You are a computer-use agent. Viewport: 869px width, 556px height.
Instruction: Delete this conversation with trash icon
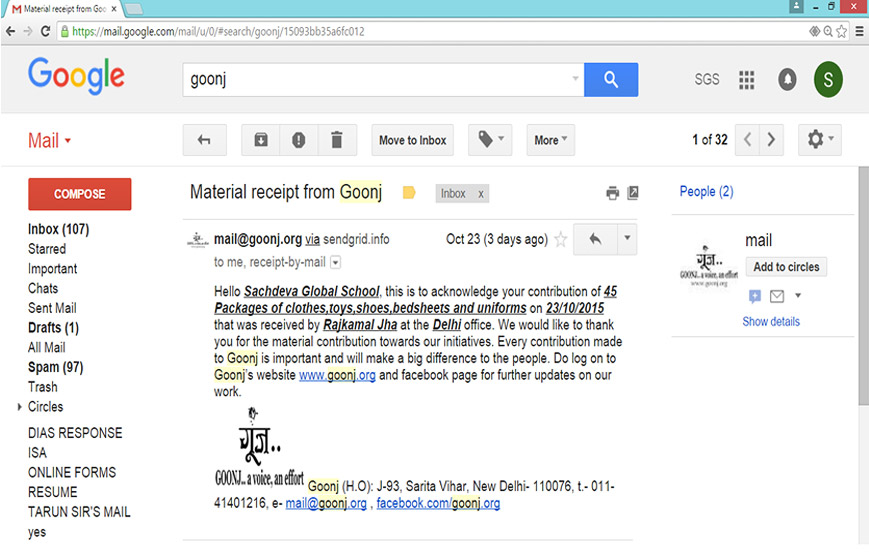coord(337,140)
